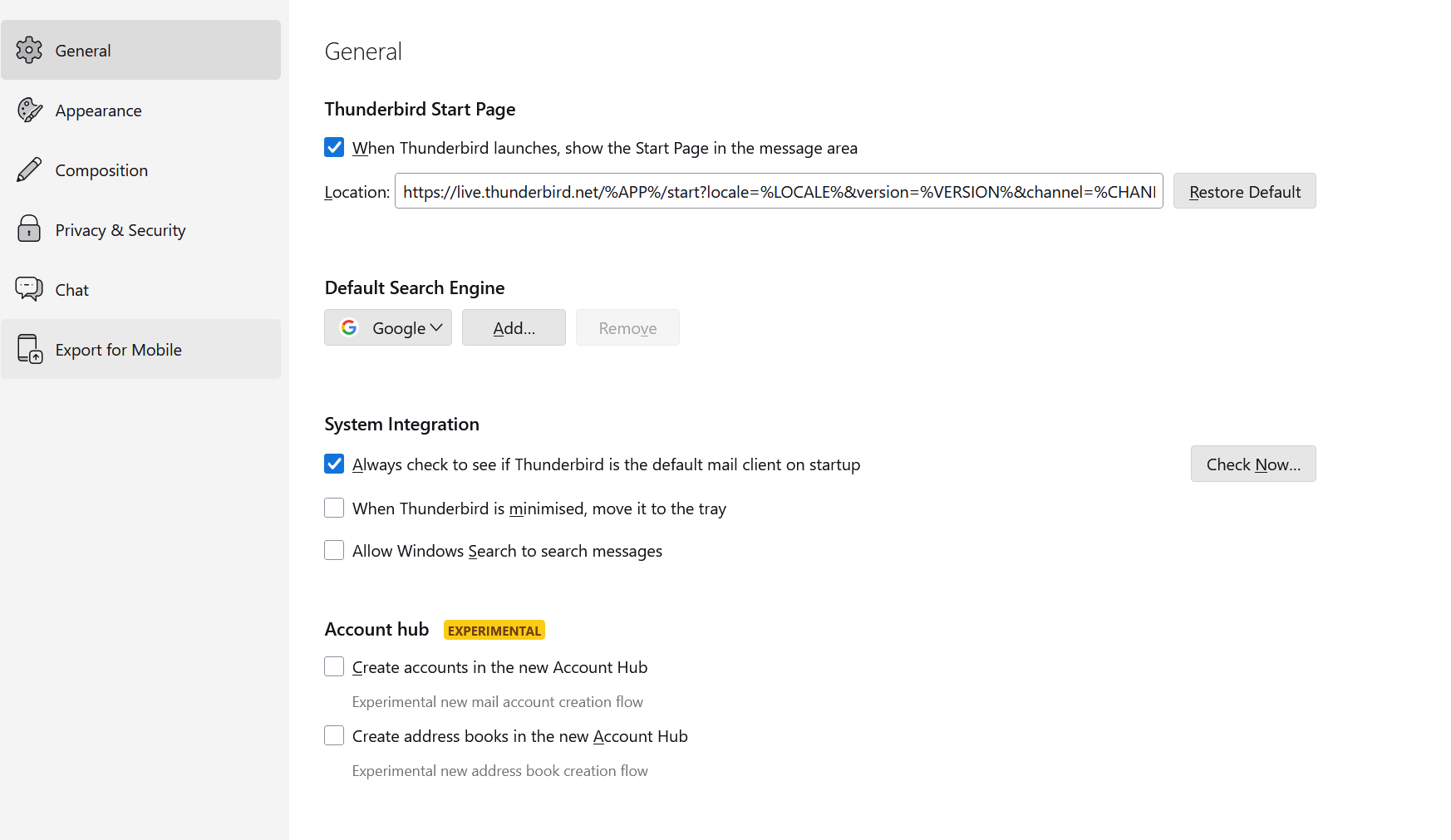Click the Composition pencil icon
This screenshot has height=840, width=1451.
click(x=29, y=169)
